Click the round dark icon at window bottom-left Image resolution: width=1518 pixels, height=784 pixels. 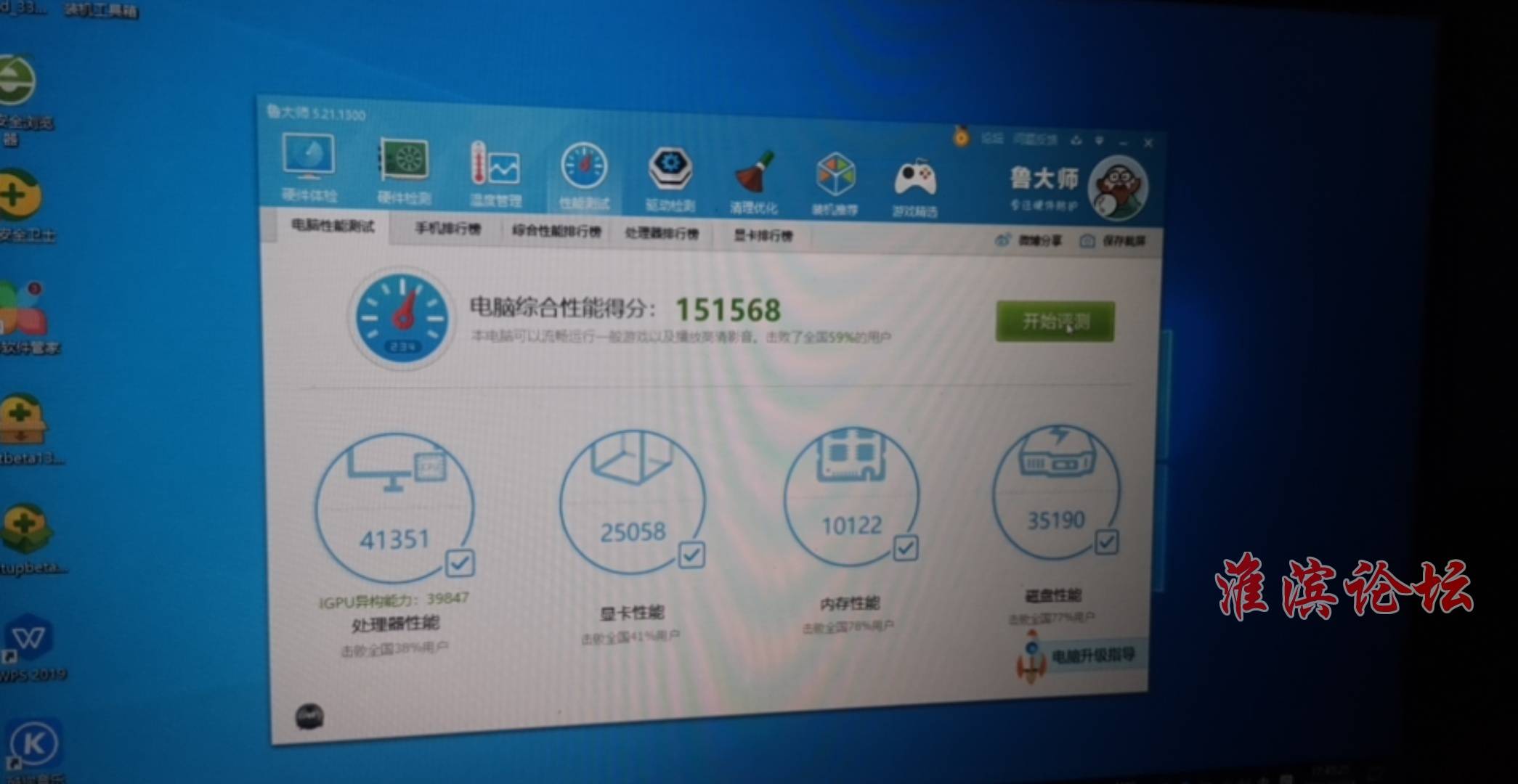click(310, 717)
